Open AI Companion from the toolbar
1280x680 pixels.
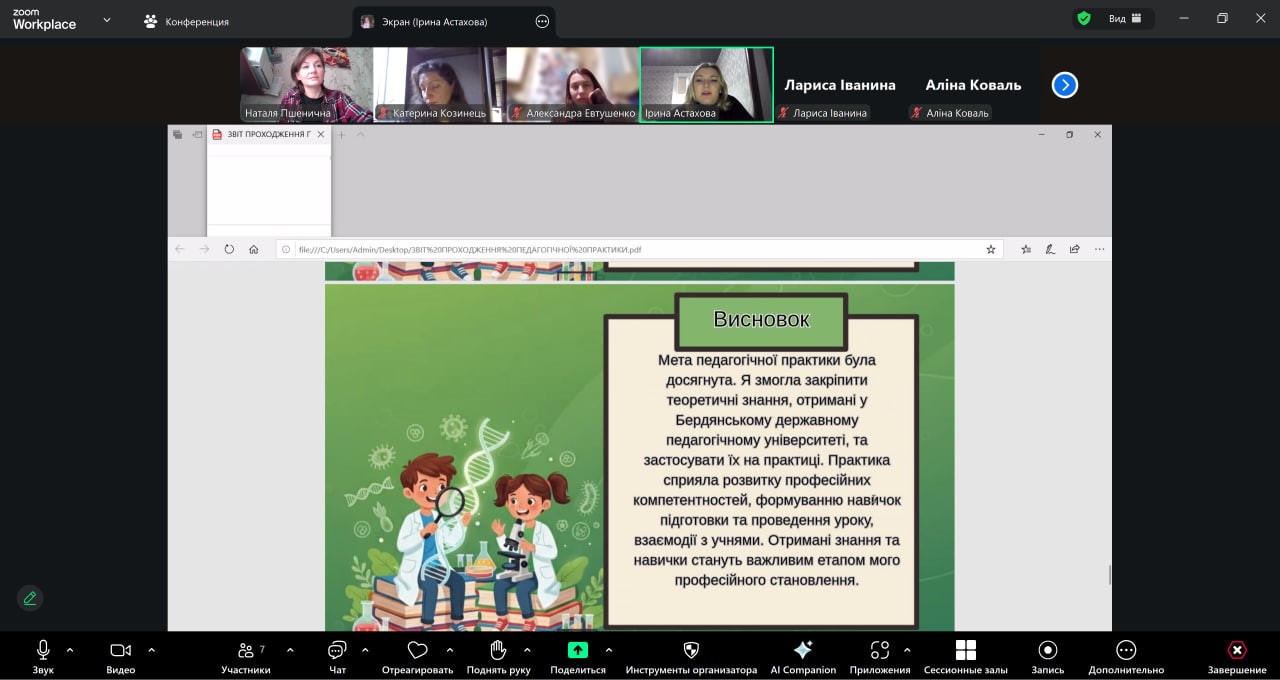pyautogui.click(x=802, y=651)
